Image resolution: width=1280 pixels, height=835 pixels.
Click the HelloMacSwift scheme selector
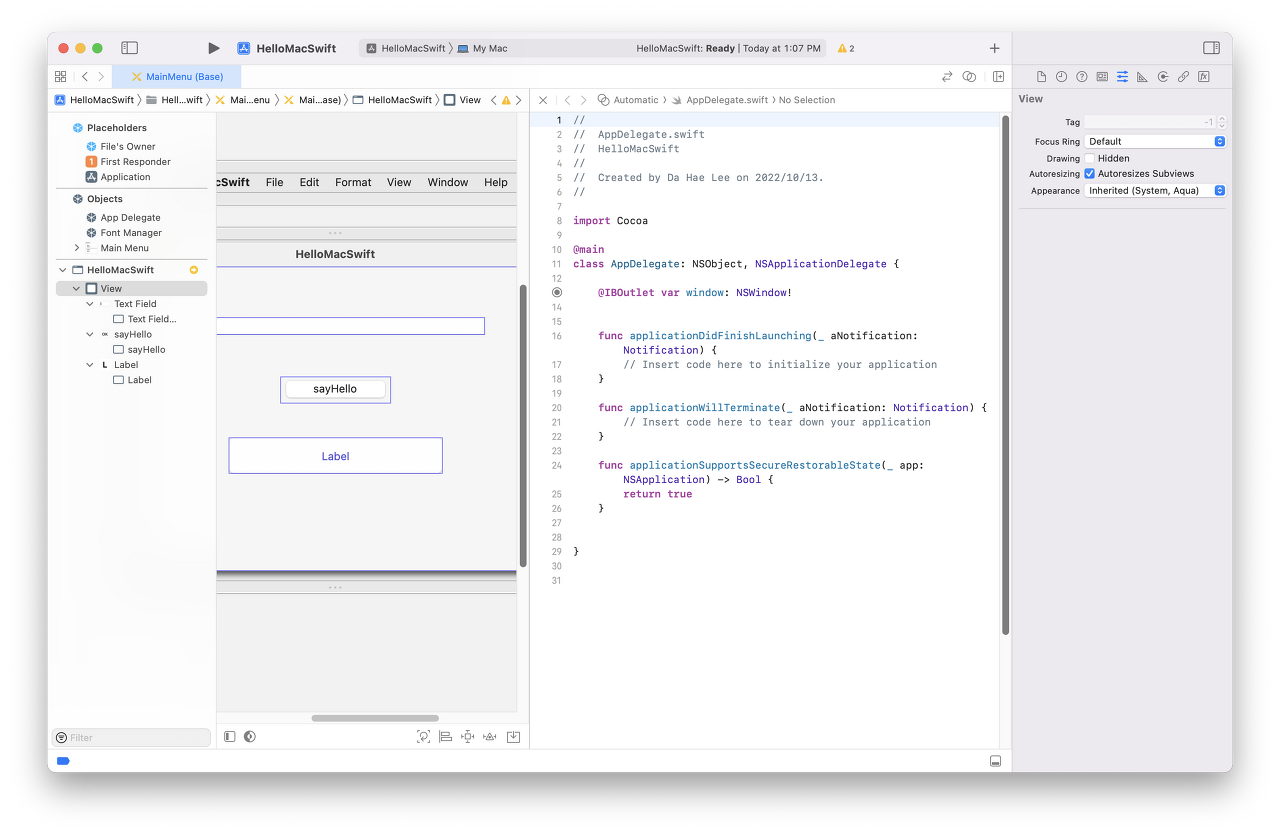point(406,48)
